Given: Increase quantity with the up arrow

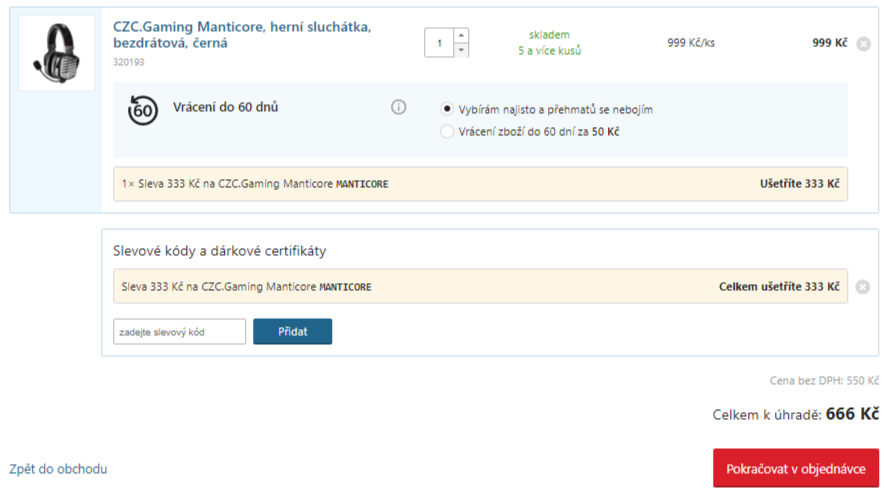Looking at the screenshot, I should point(461,36).
